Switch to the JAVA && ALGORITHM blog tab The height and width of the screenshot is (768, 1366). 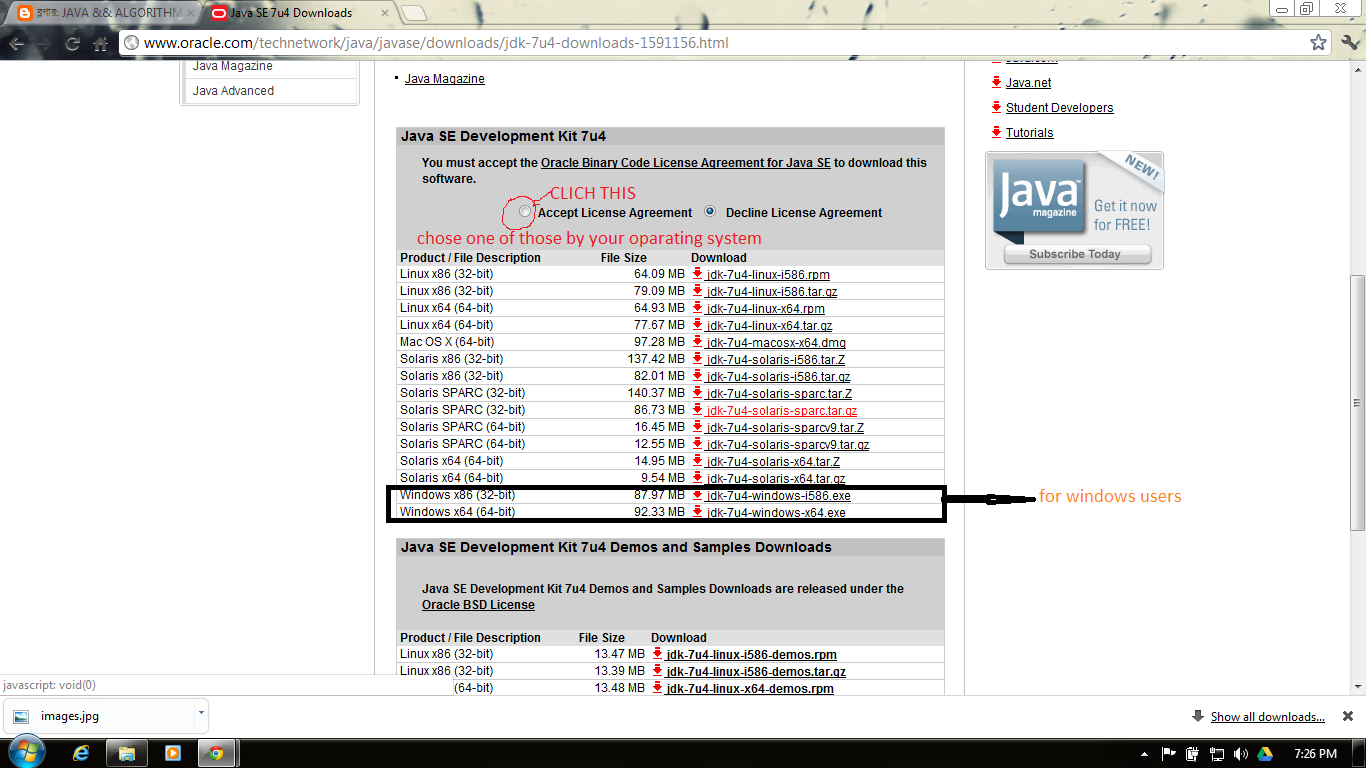tap(107, 13)
